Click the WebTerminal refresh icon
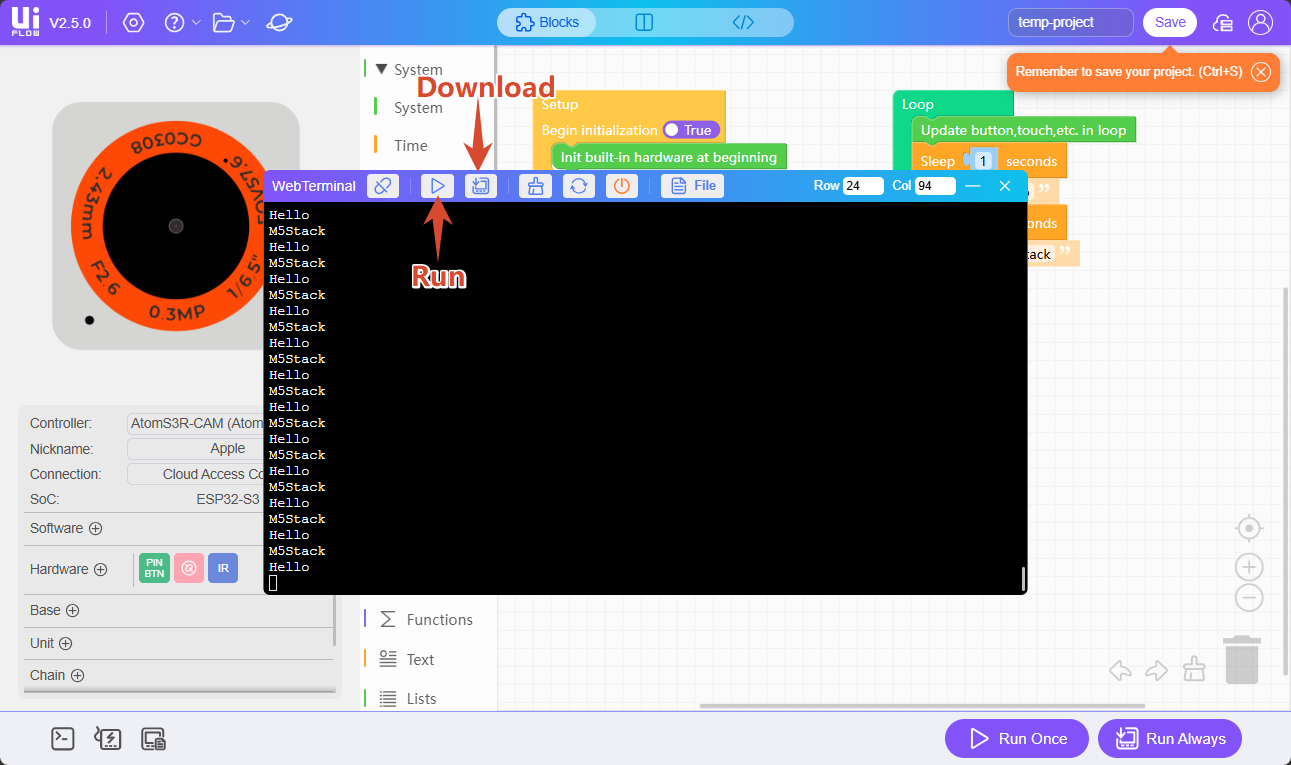This screenshot has height=765, width=1291. 579,186
